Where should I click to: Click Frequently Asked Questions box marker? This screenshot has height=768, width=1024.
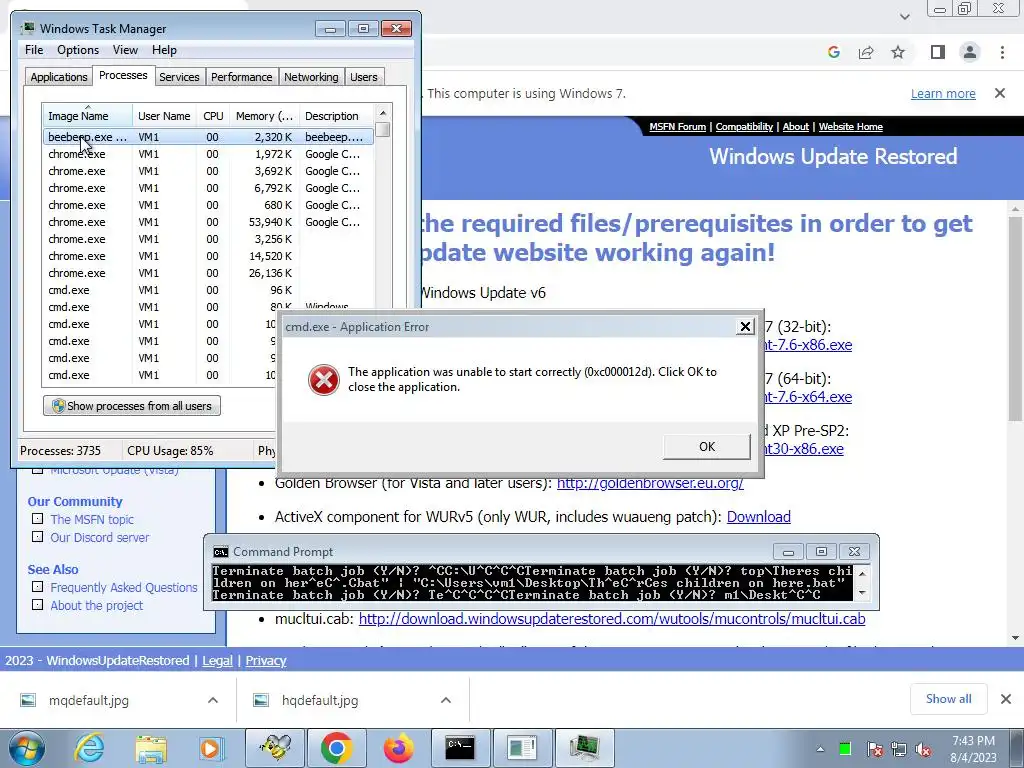click(x=38, y=586)
